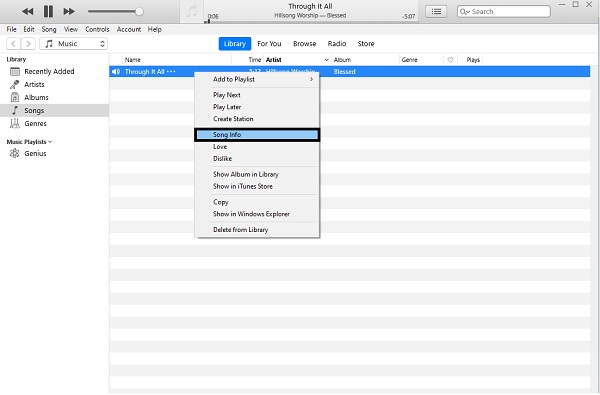The width and height of the screenshot is (600, 395).
Task: Click the heart Love column header
Action: [450, 60]
